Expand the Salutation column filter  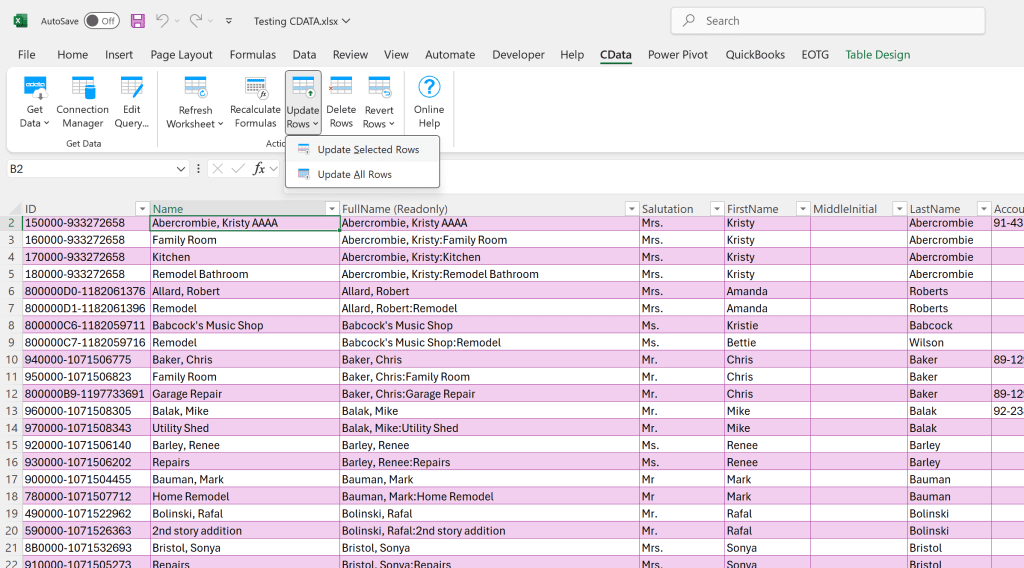click(716, 209)
